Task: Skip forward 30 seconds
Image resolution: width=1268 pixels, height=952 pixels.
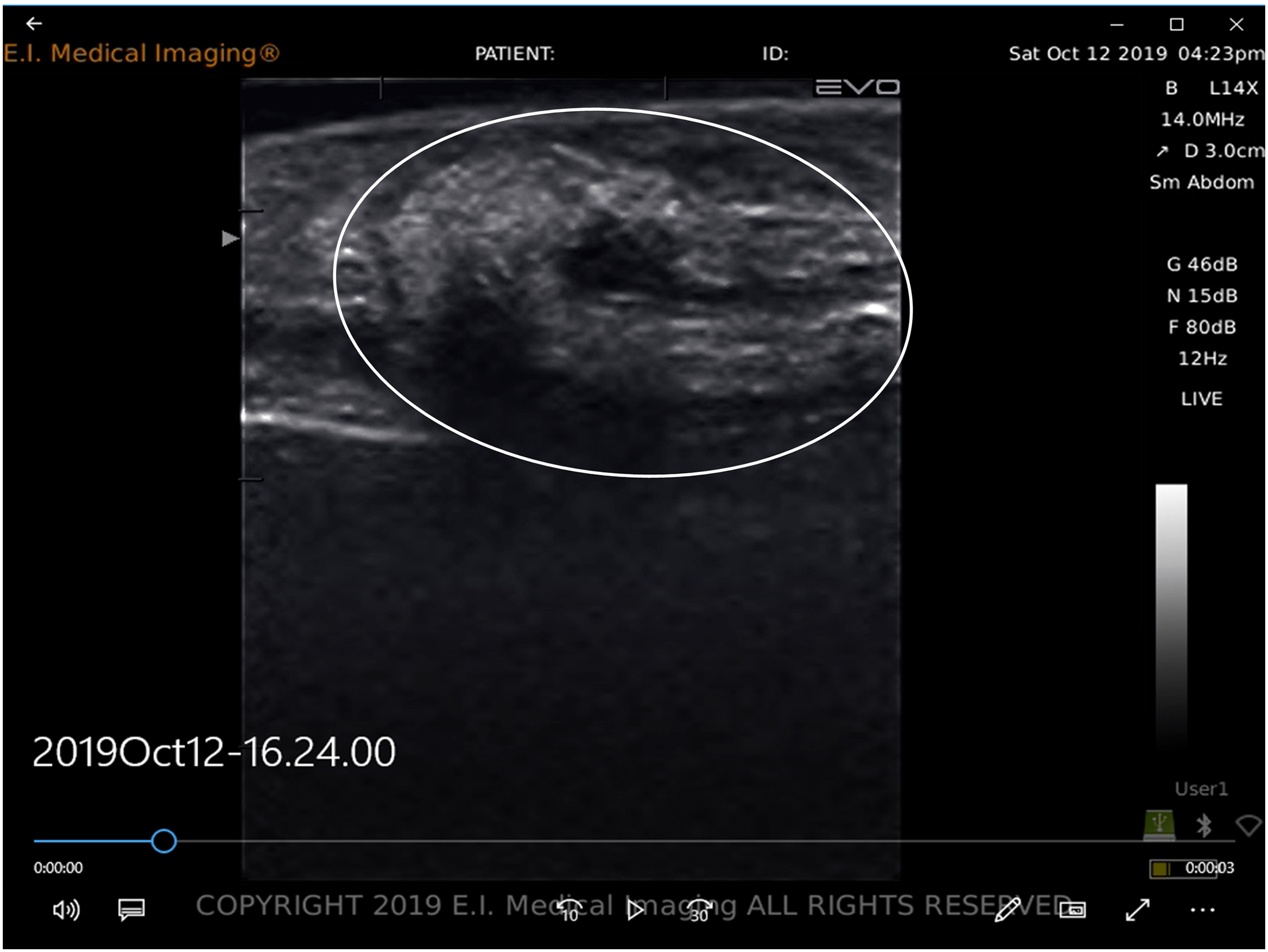Action: [699, 911]
